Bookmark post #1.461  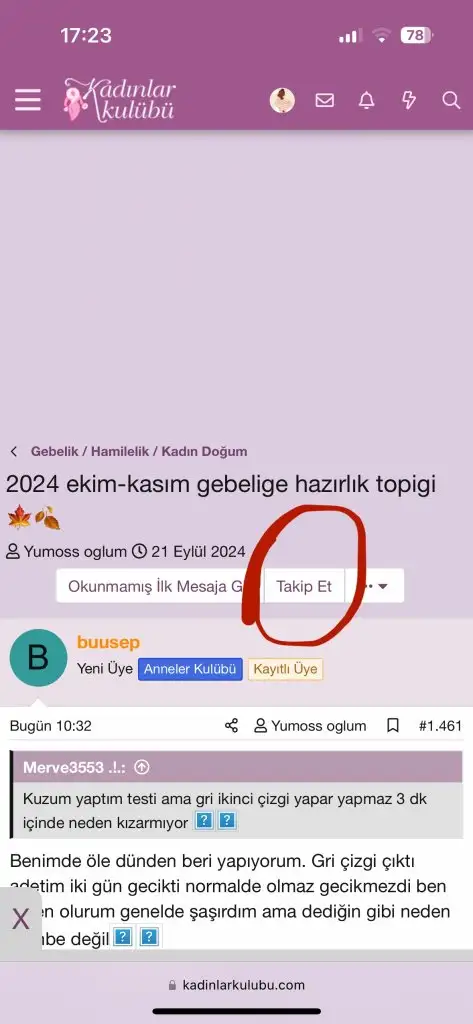[x=393, y=726]
